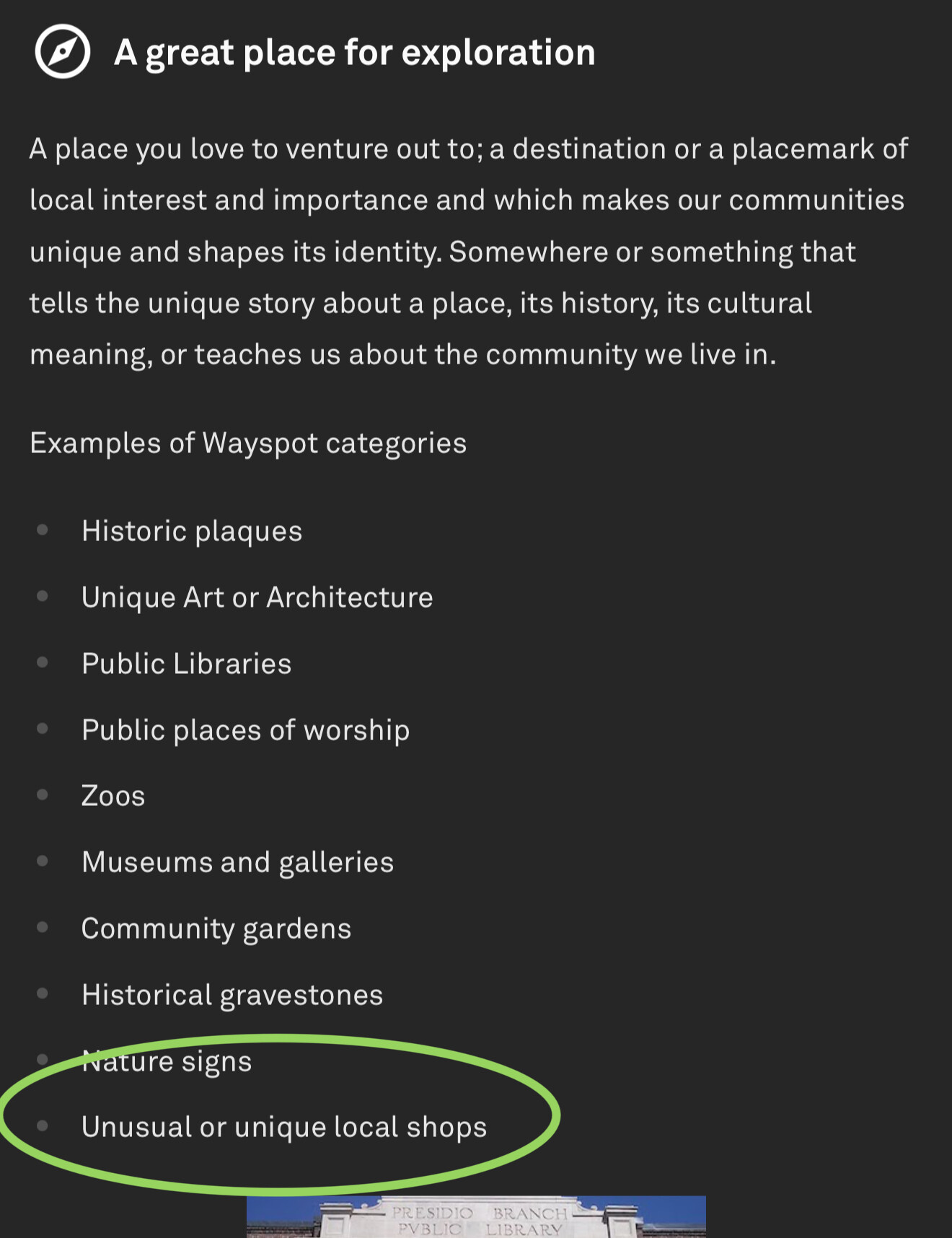Select 'Historical gravestones' entry
Image resolution: width=952 pixels, height=1238 pixels.
232,996
